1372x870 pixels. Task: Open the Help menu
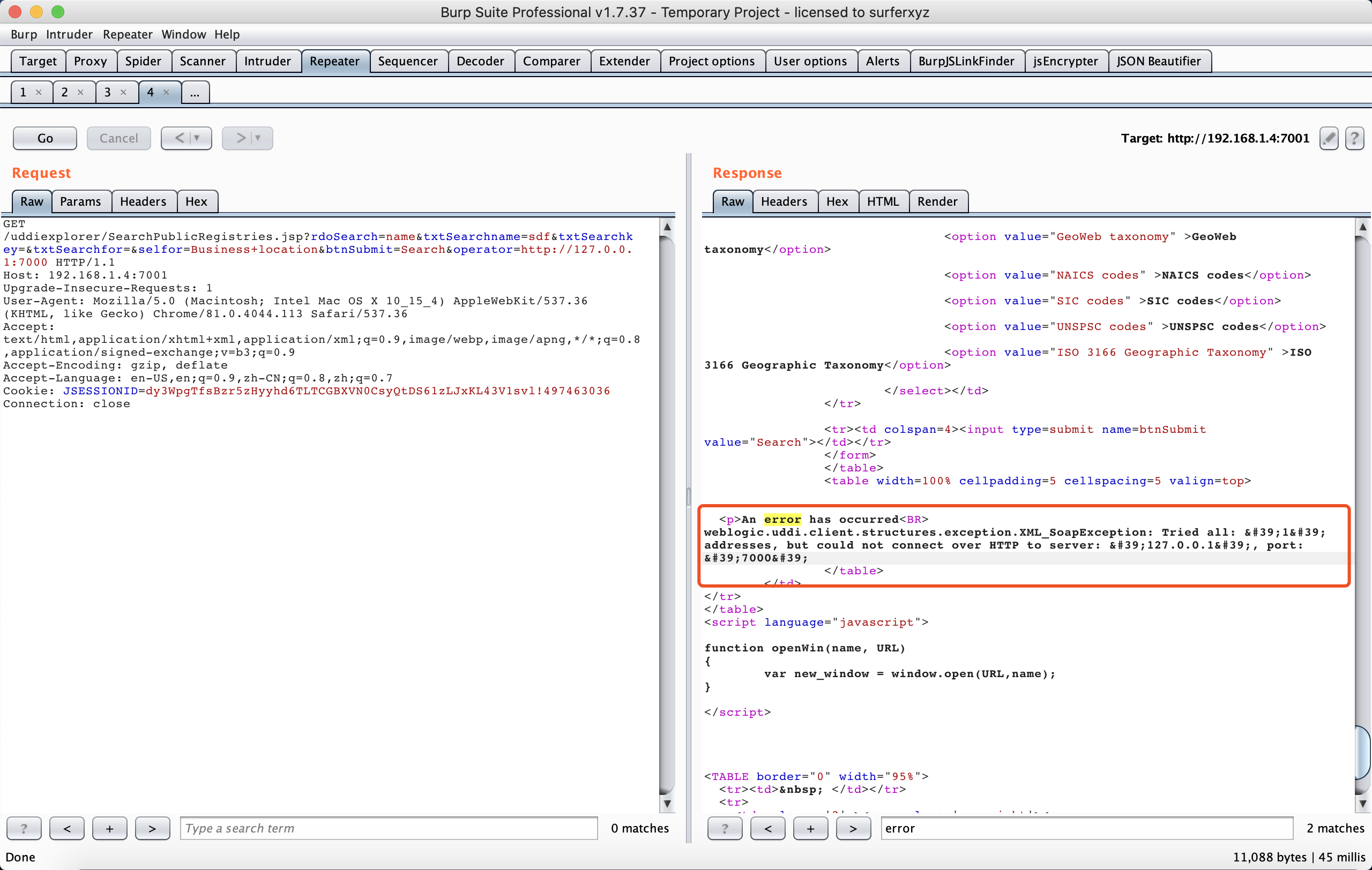pyautogui.click(x=227, y=34)
